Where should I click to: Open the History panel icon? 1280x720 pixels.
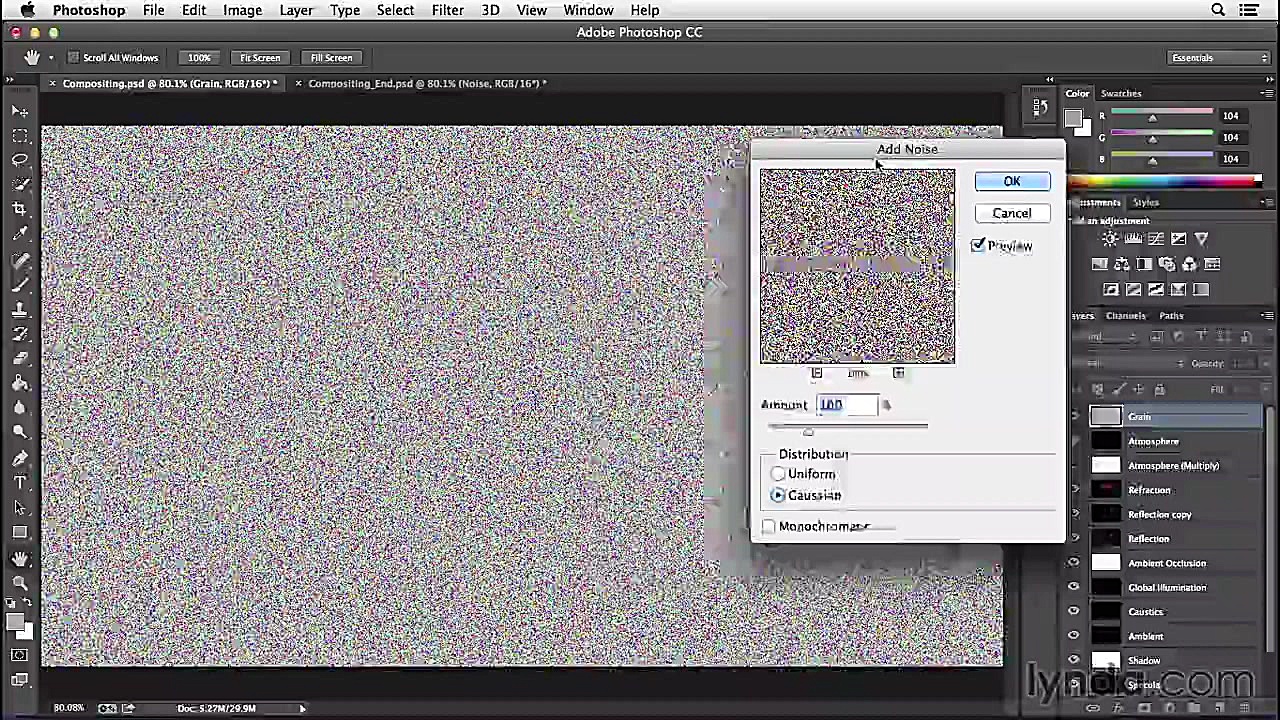pyautogui.click(x=1040, y=108)
